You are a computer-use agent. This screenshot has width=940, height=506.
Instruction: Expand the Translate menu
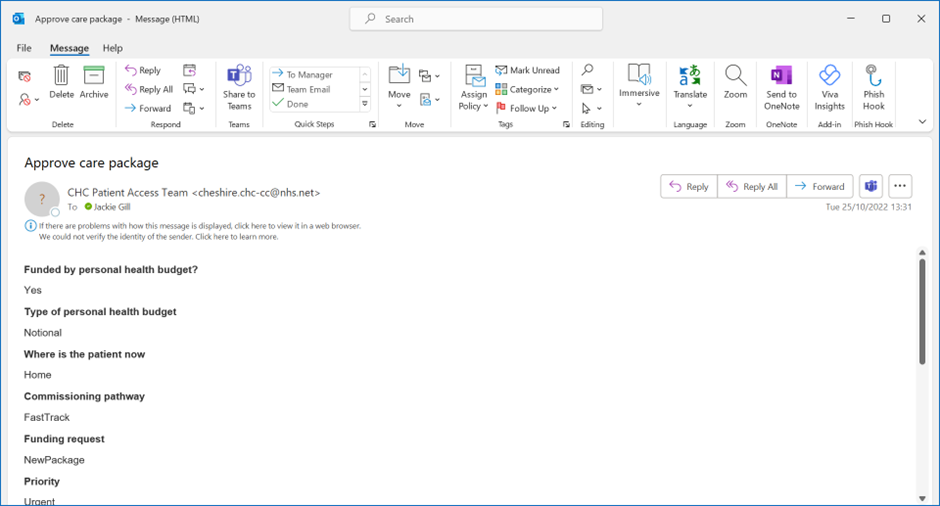690,86
